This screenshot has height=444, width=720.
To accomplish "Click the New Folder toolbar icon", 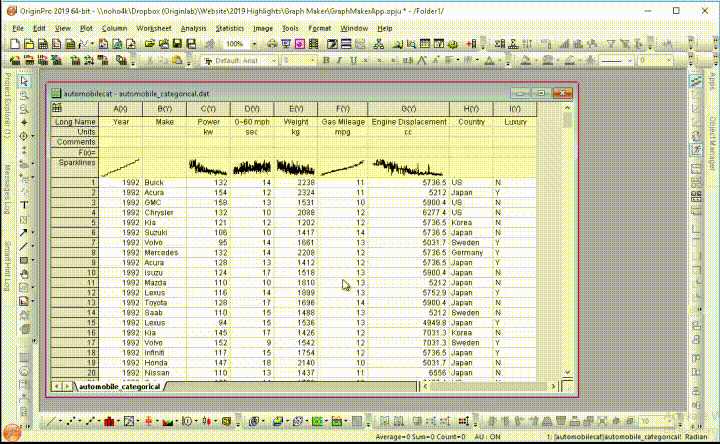I will (28, 44).
